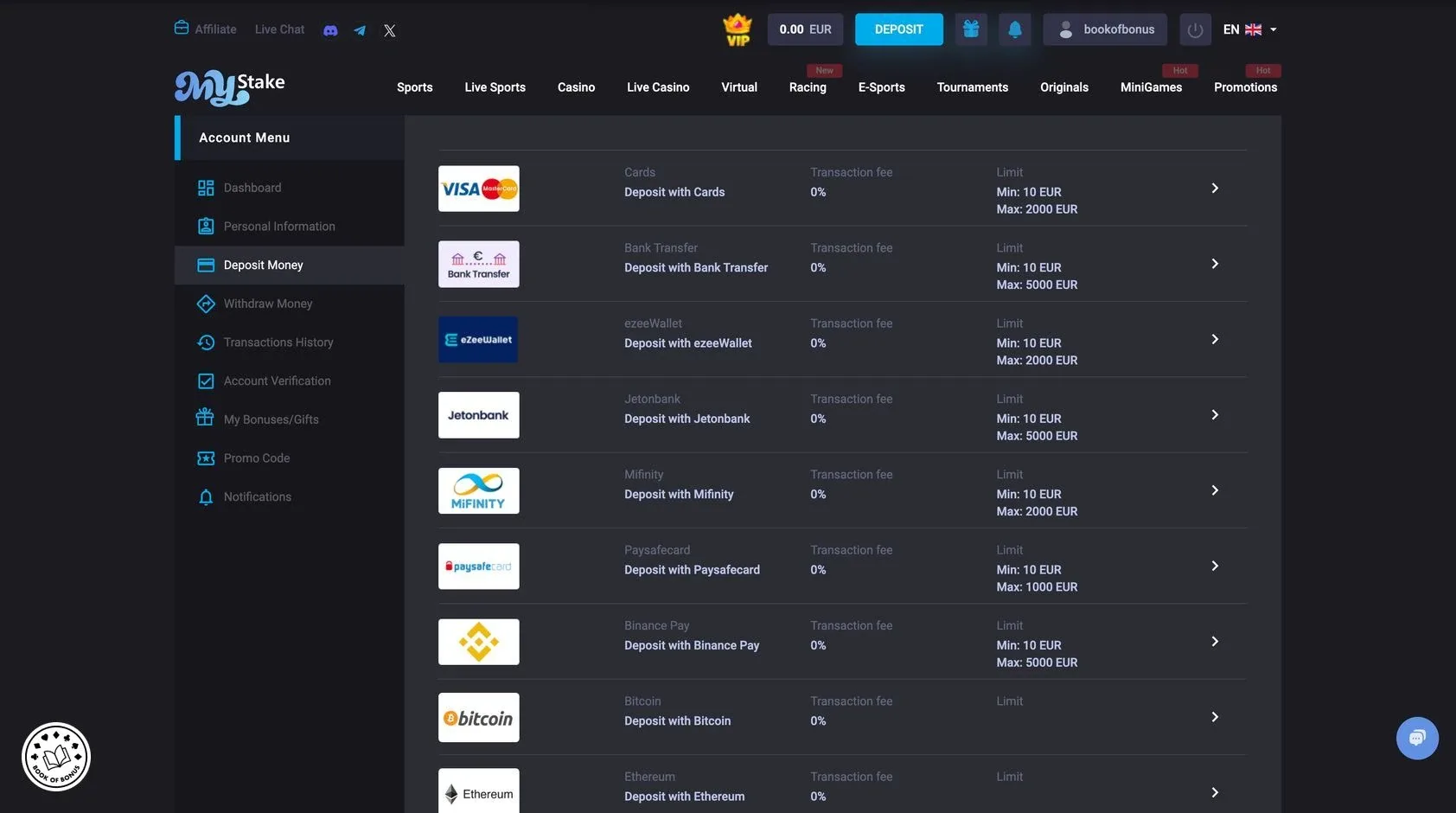The width and height of the screenshot is (1456, 813).
Task: Open MiniGames section
Action: pyautogui.click(x=1152, y=87)
